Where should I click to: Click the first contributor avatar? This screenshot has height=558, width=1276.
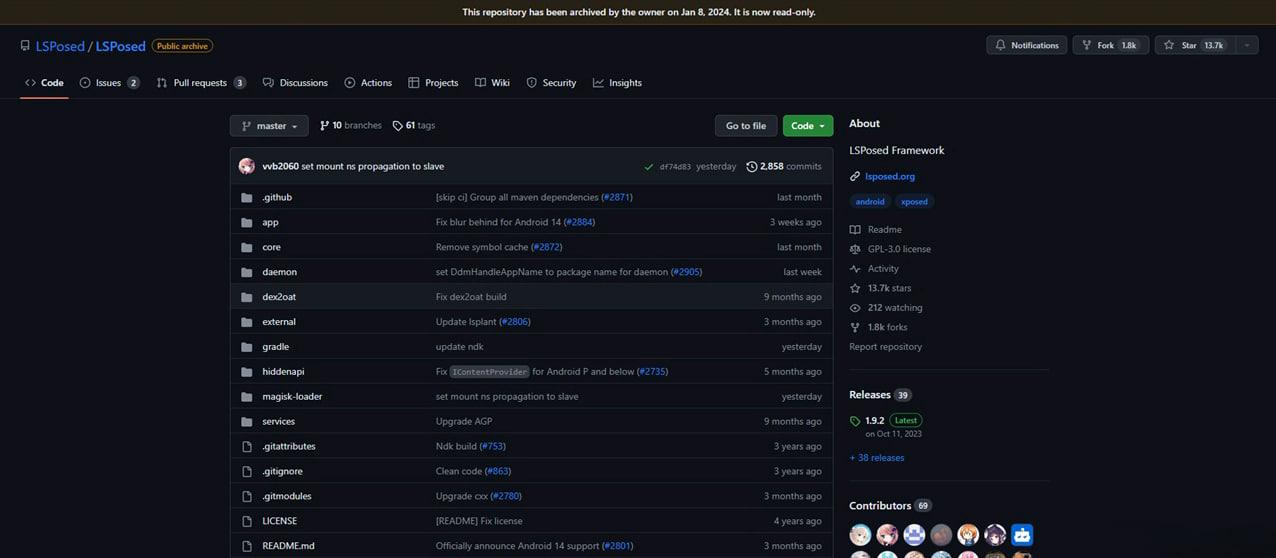(860, 535)
